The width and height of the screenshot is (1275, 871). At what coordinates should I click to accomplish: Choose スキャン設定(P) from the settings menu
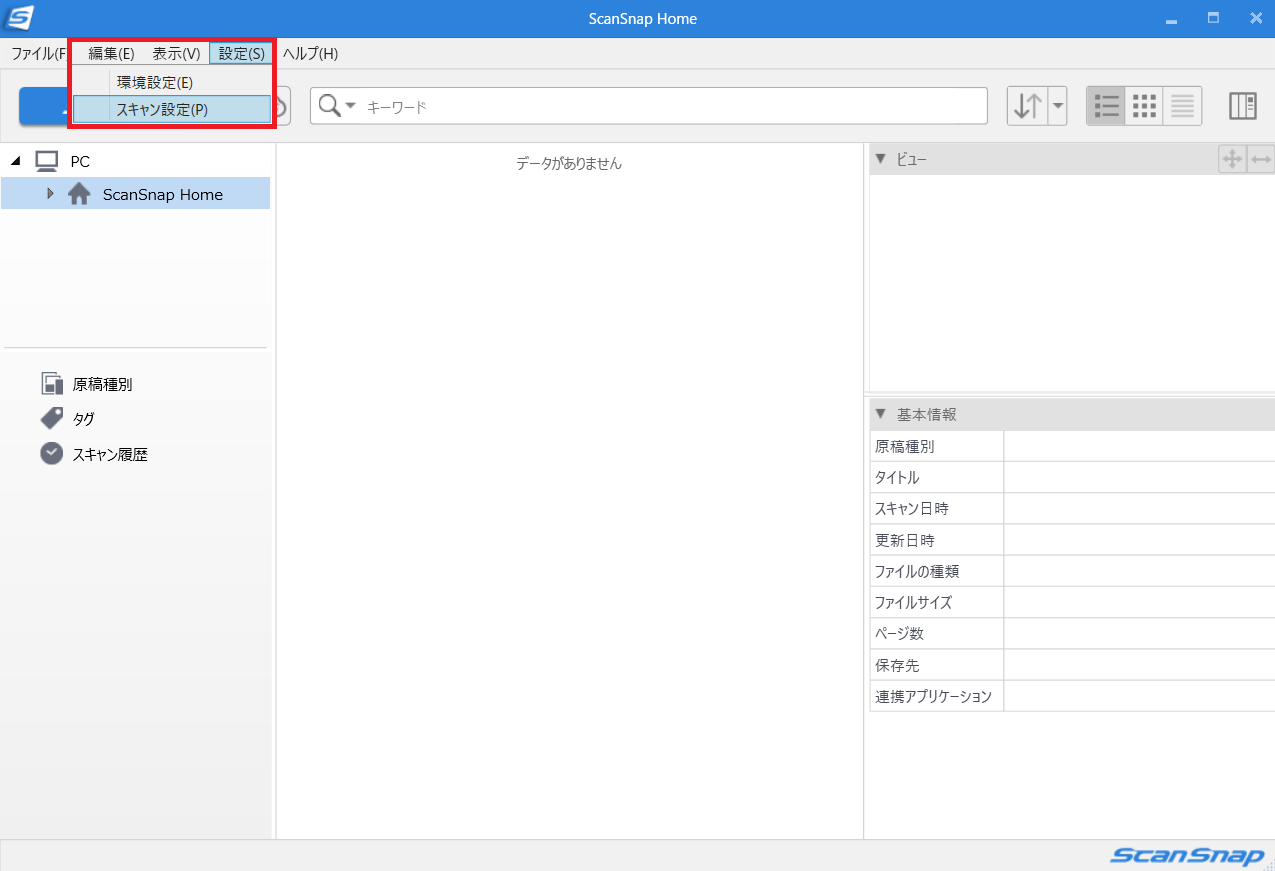172,110
